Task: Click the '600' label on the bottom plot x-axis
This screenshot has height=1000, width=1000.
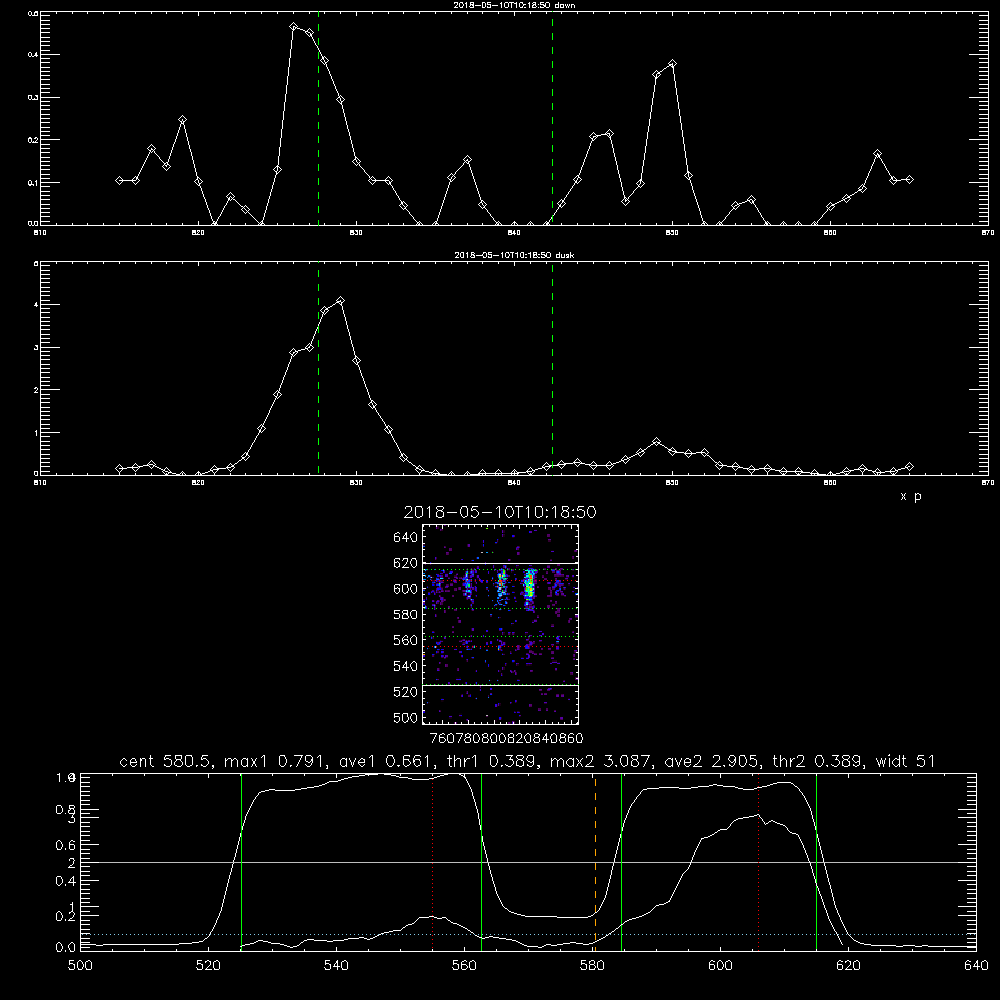Action: click(x=720, y=966)
